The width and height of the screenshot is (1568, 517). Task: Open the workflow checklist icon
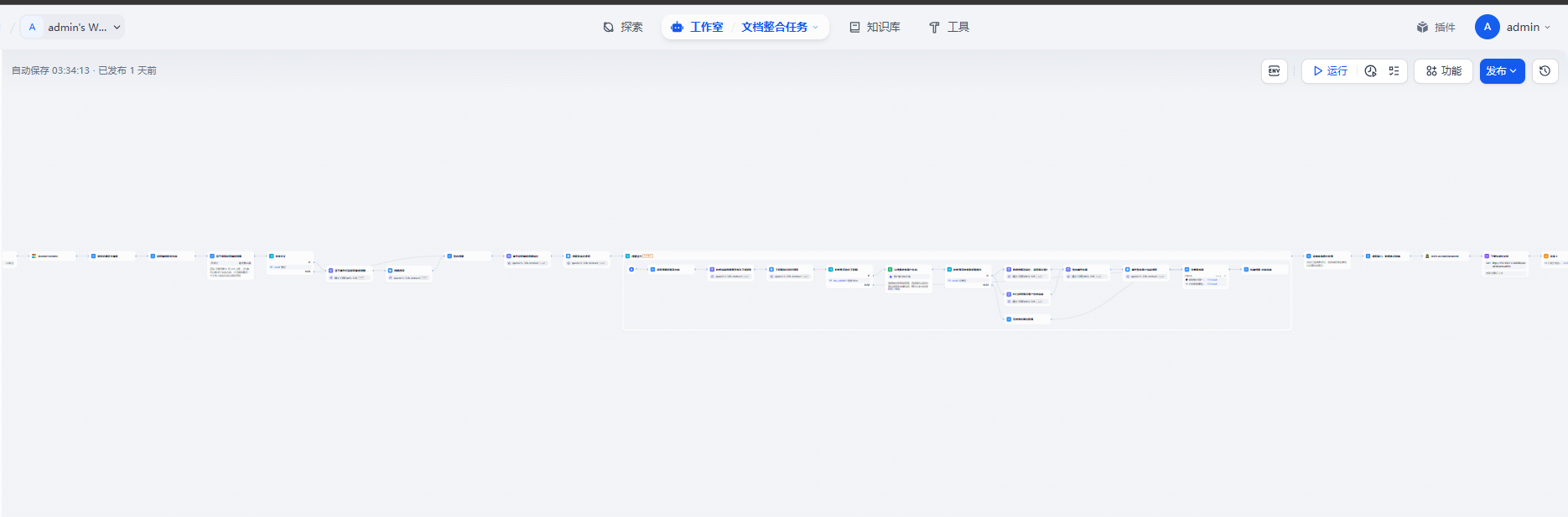click(x=1394, y=71)
